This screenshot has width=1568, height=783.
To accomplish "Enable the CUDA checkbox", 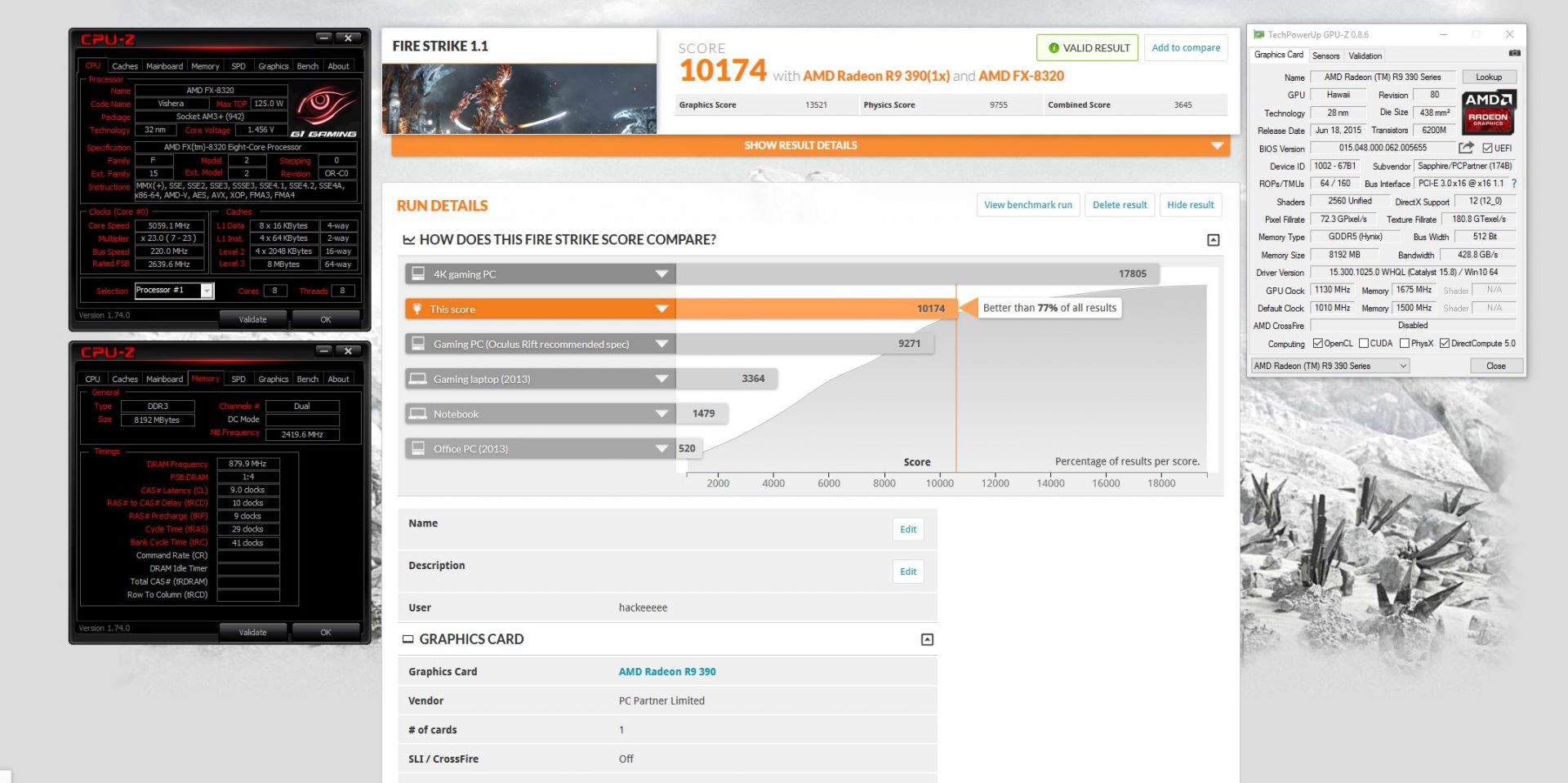I will (x=1363, y=343).
